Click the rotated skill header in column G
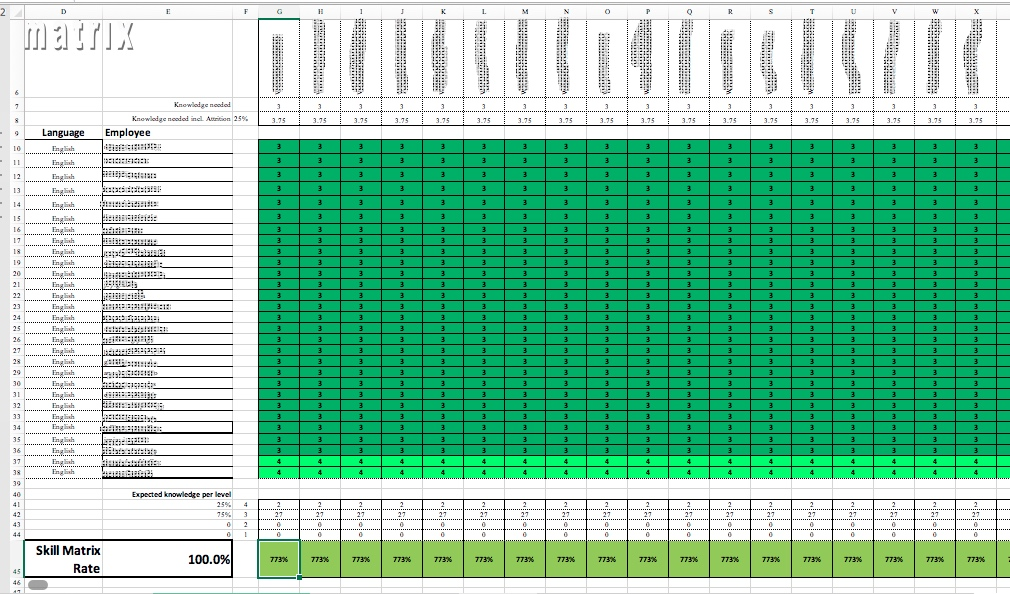Viewport: 1010px width, 594px height. click(x=279, y=59)
